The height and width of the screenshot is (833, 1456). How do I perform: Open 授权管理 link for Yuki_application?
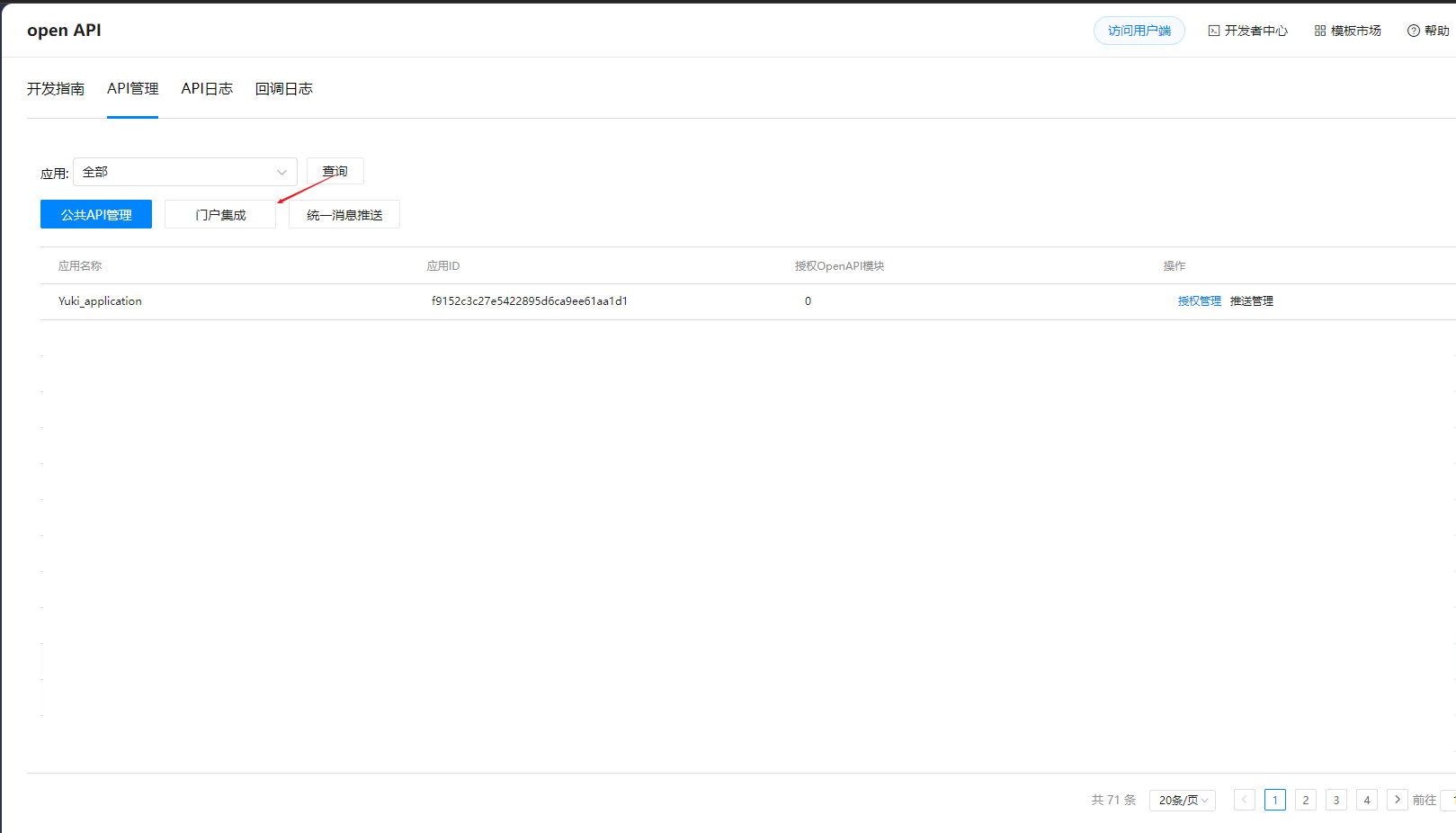[x=1199, y=301]
